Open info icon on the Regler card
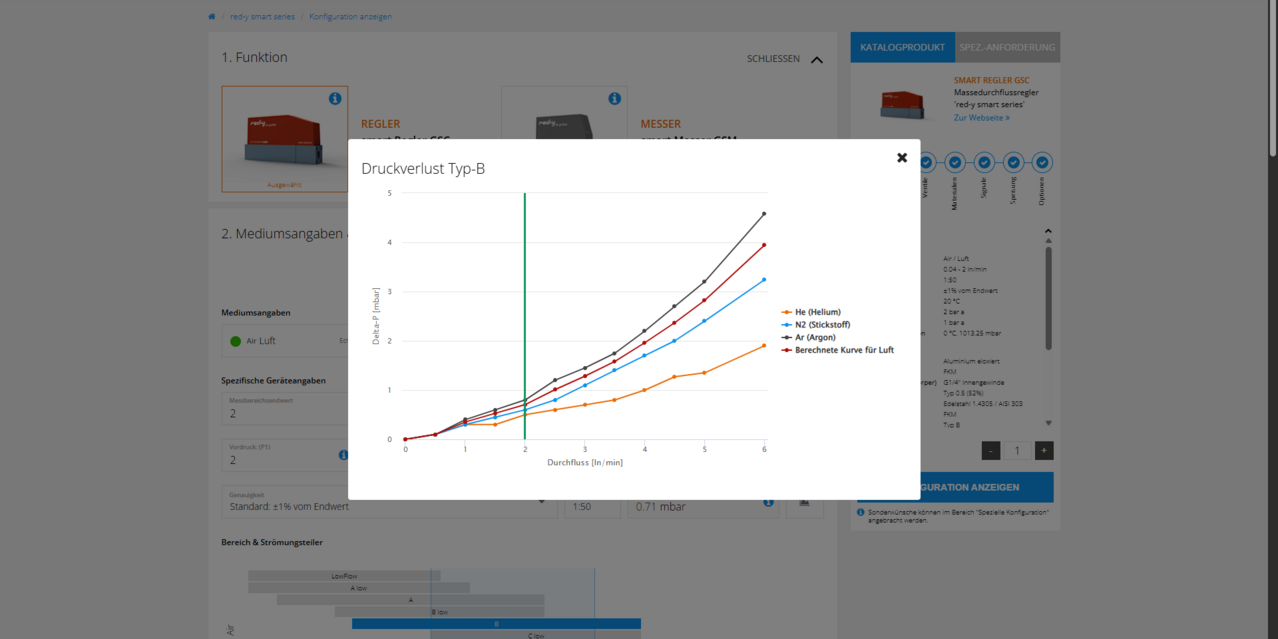Screen dimensions: 1278x639 [335, 99]
